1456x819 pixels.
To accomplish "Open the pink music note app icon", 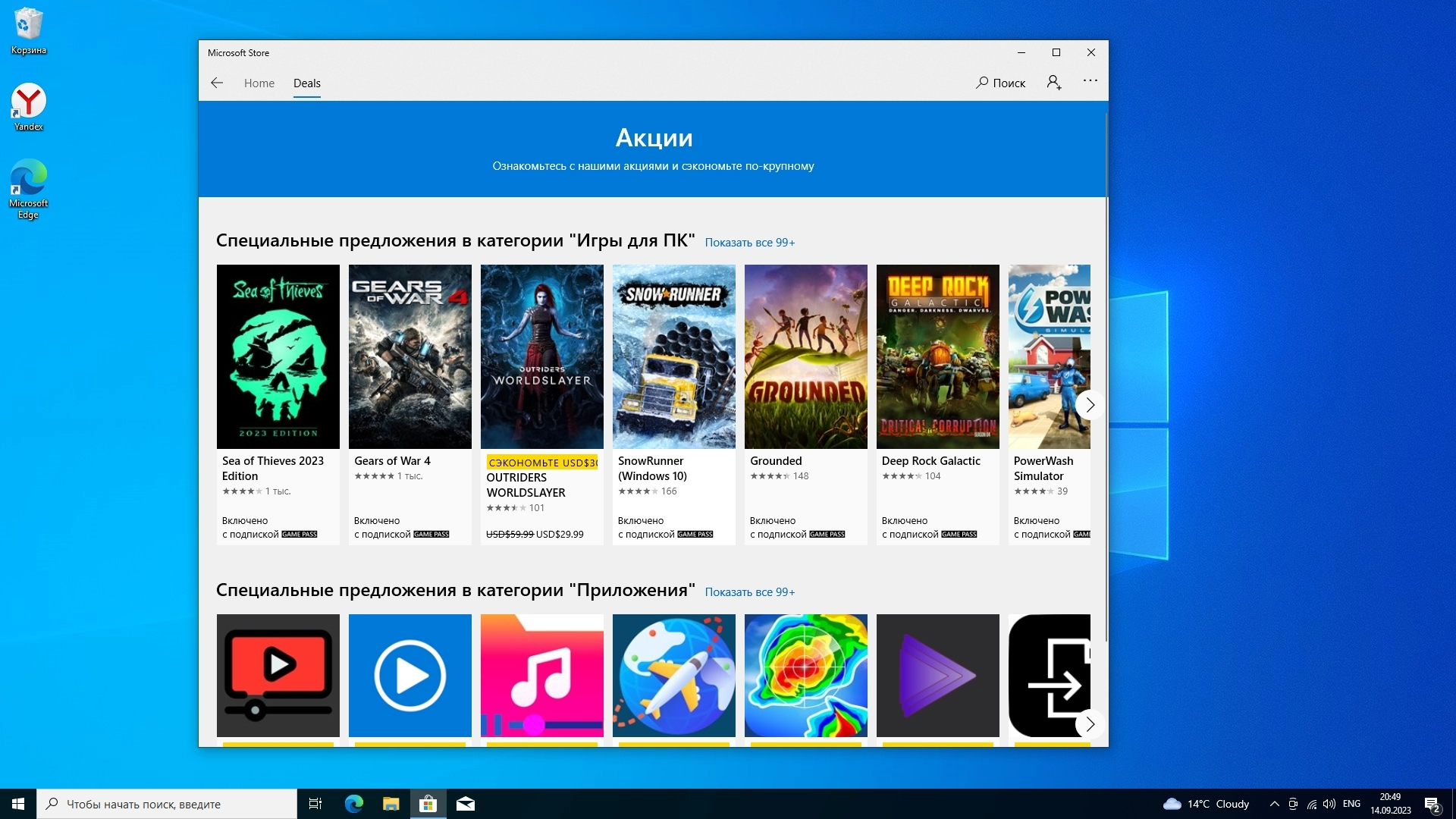I will pos(541,675).
